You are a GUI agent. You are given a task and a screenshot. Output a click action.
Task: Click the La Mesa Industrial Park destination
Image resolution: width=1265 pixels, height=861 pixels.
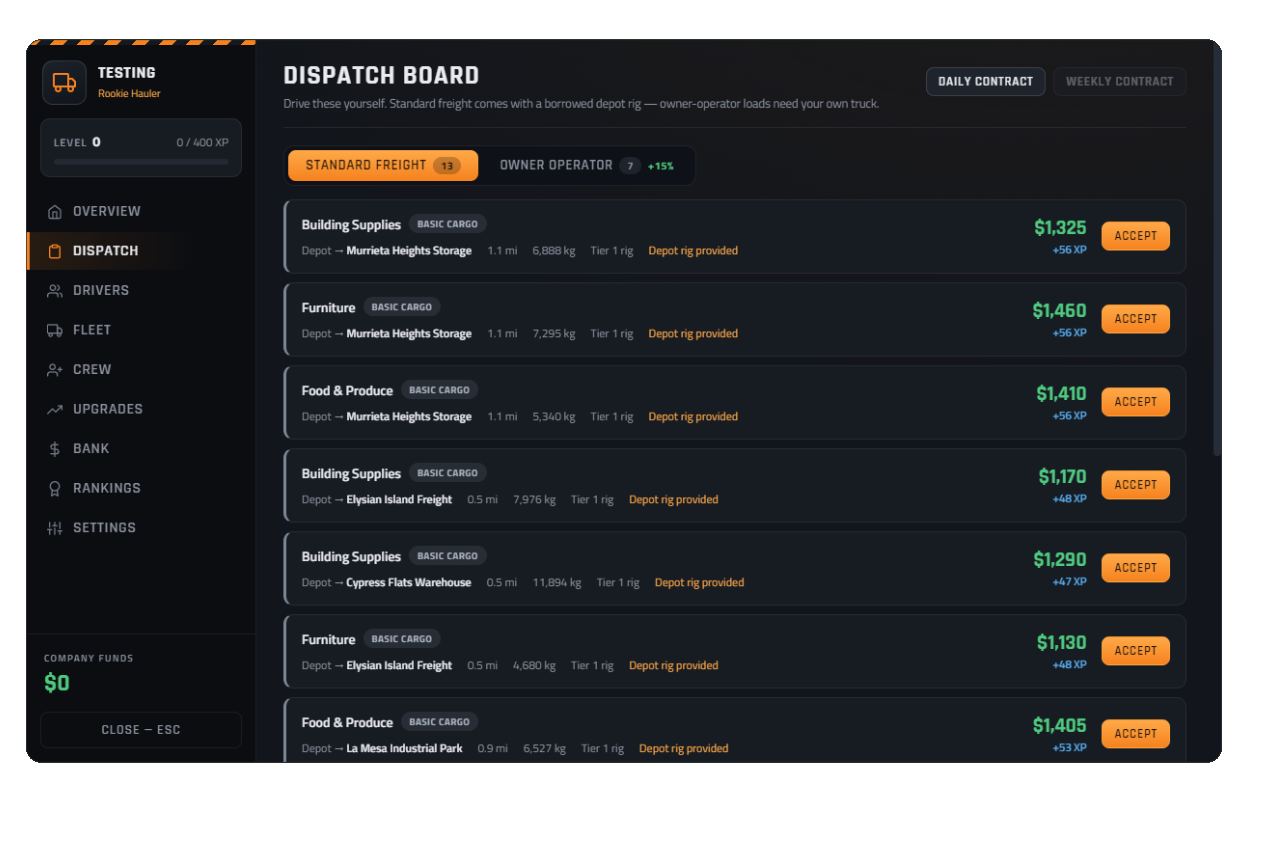pyautogui.click(x=404, y=749)
